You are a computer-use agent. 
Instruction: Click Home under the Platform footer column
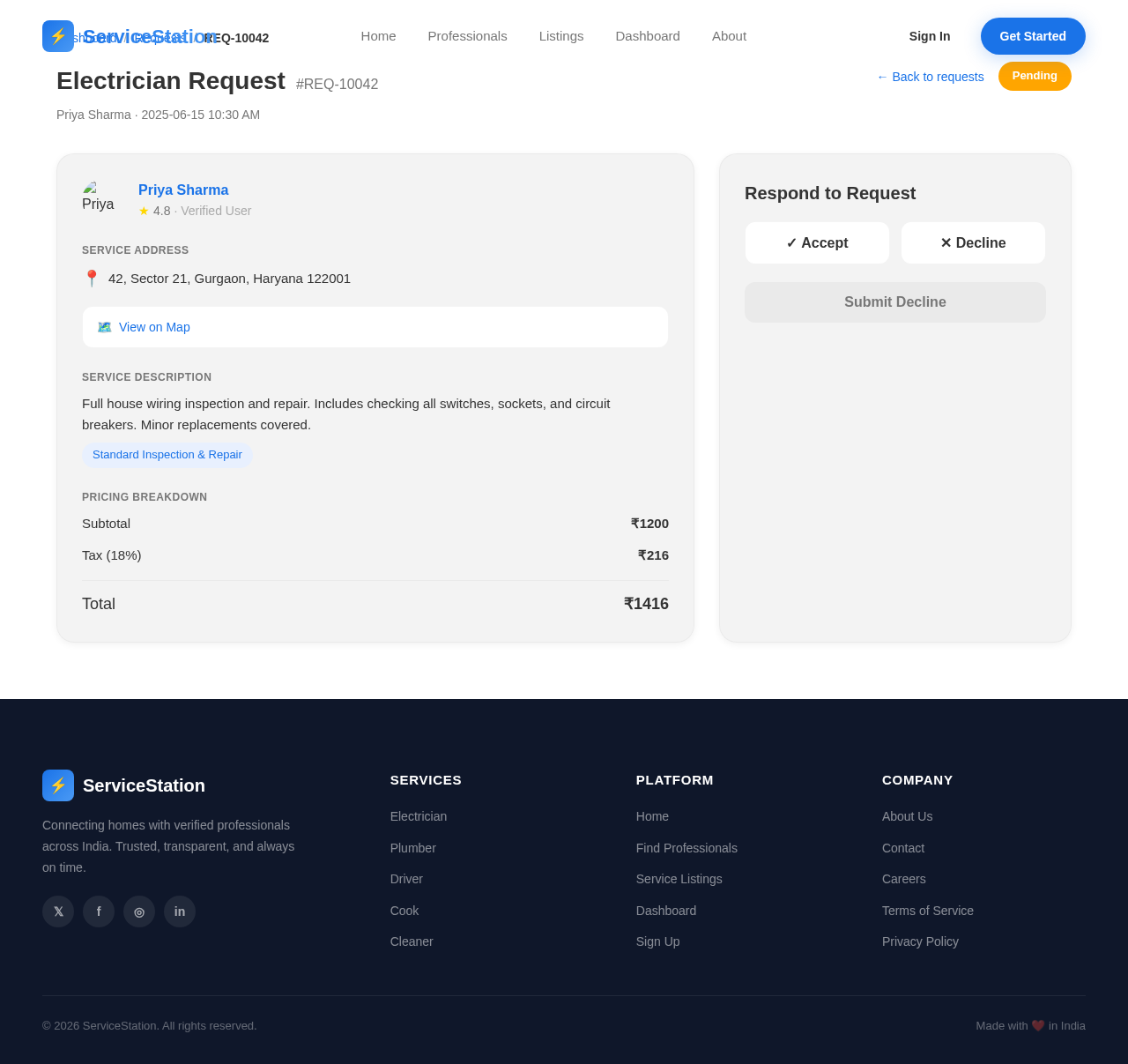tap(652, 816)
